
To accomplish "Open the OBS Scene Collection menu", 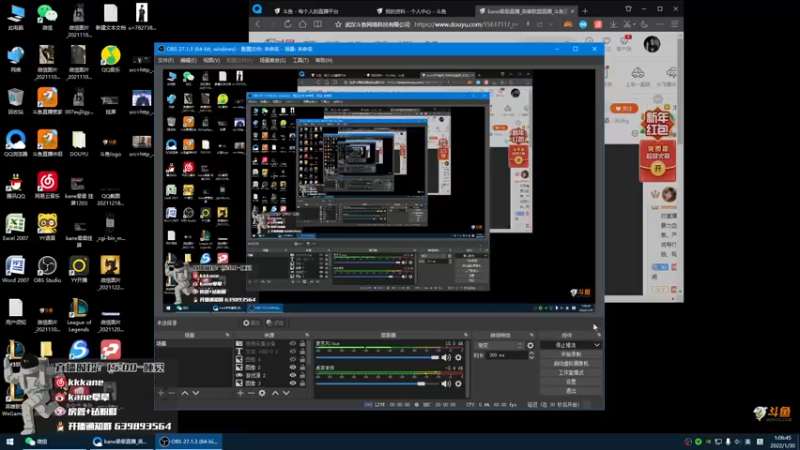I will pos(272,60).
